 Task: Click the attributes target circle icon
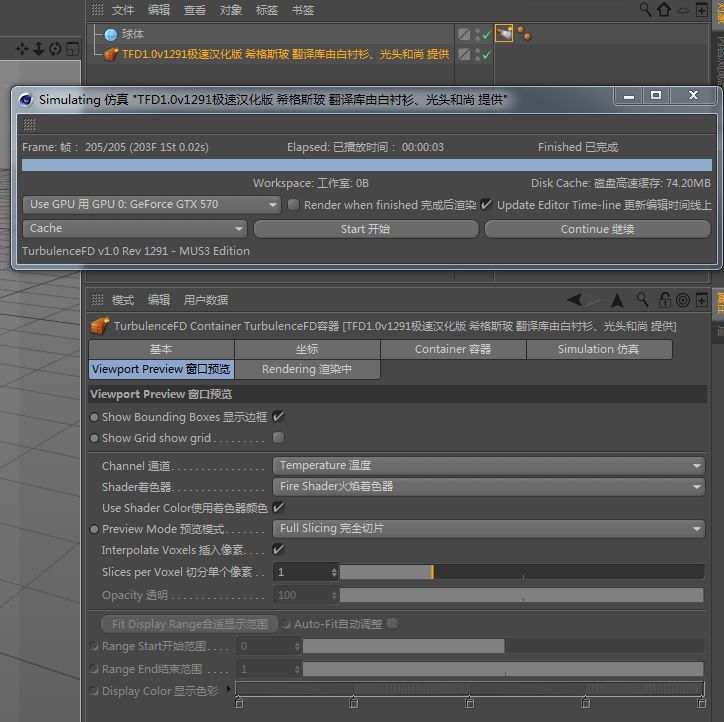point(683,301)
